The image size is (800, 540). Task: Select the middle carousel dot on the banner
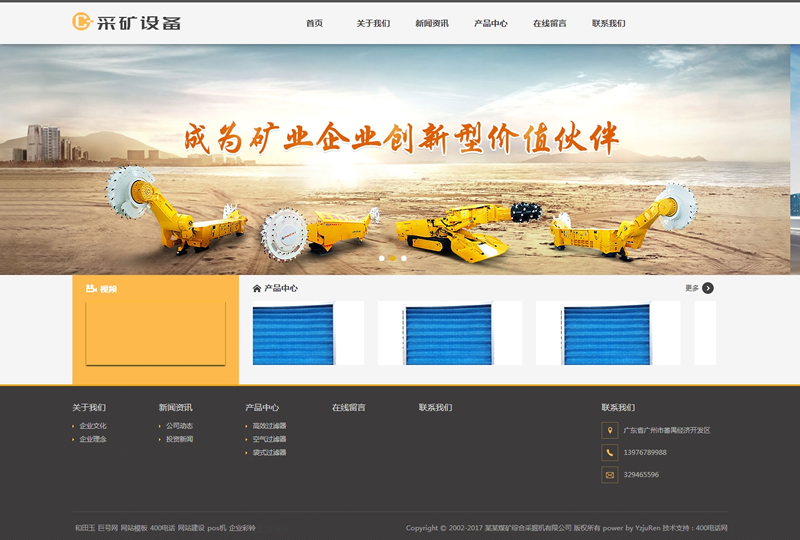[392, 258]
